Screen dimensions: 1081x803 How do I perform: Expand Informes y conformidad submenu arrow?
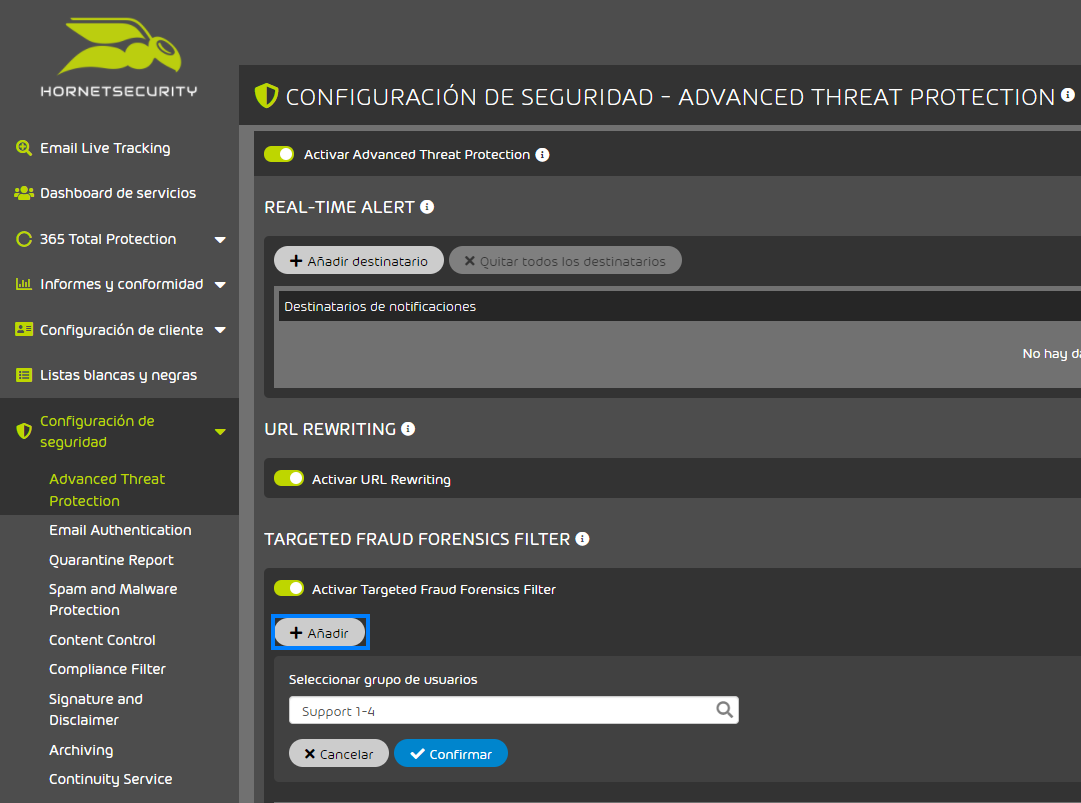coord(220,285)
